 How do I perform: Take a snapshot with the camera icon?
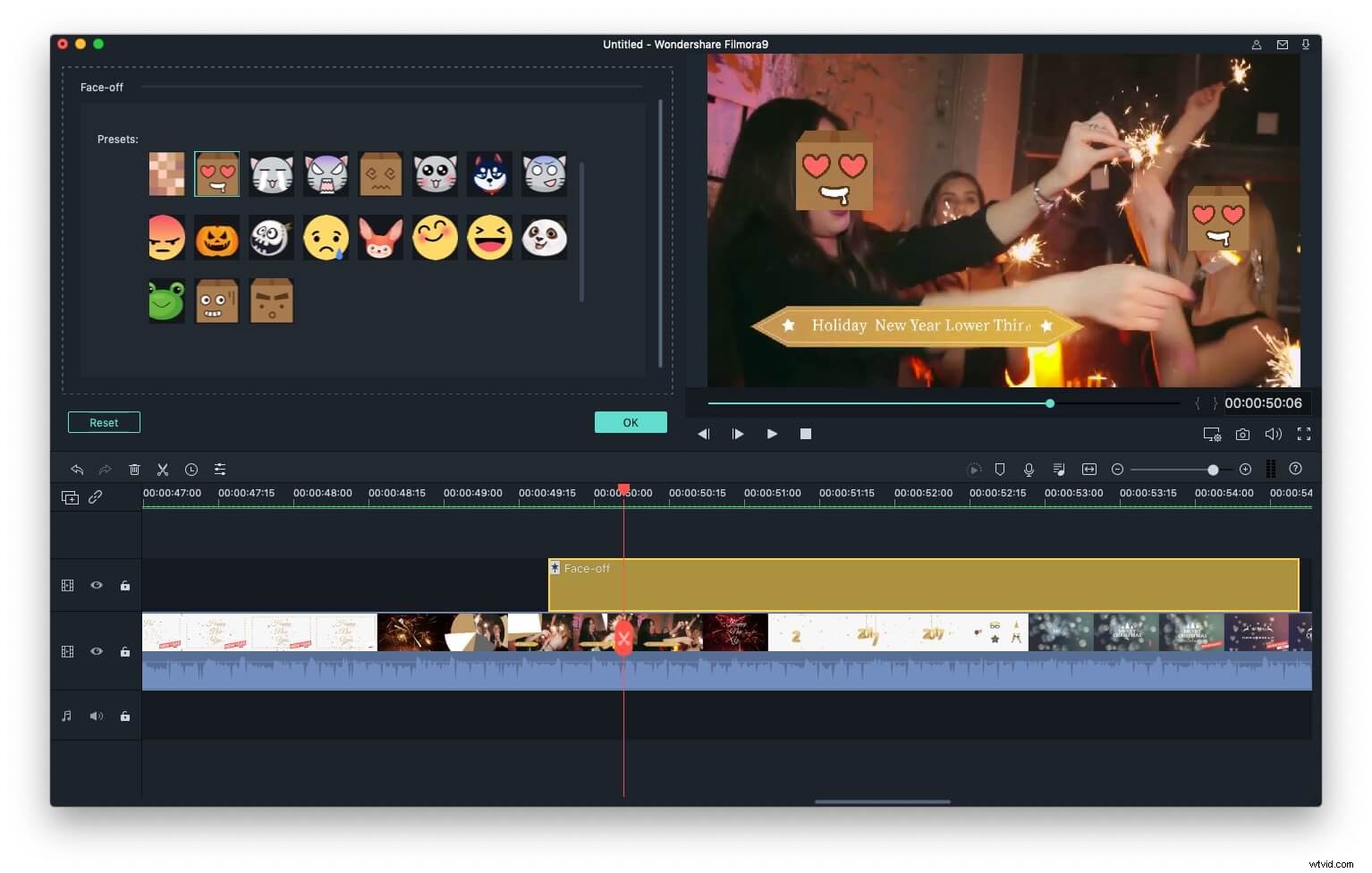click(x=1242, y=434)
